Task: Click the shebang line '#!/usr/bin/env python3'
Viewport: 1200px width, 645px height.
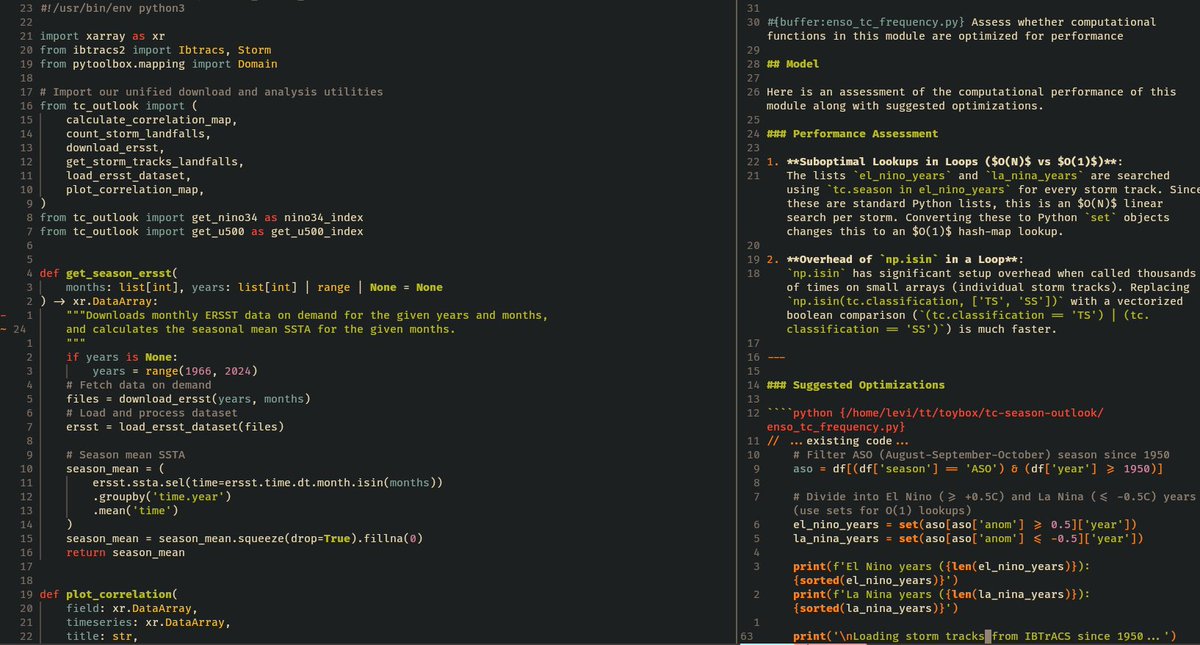Action: pos(112,8)
